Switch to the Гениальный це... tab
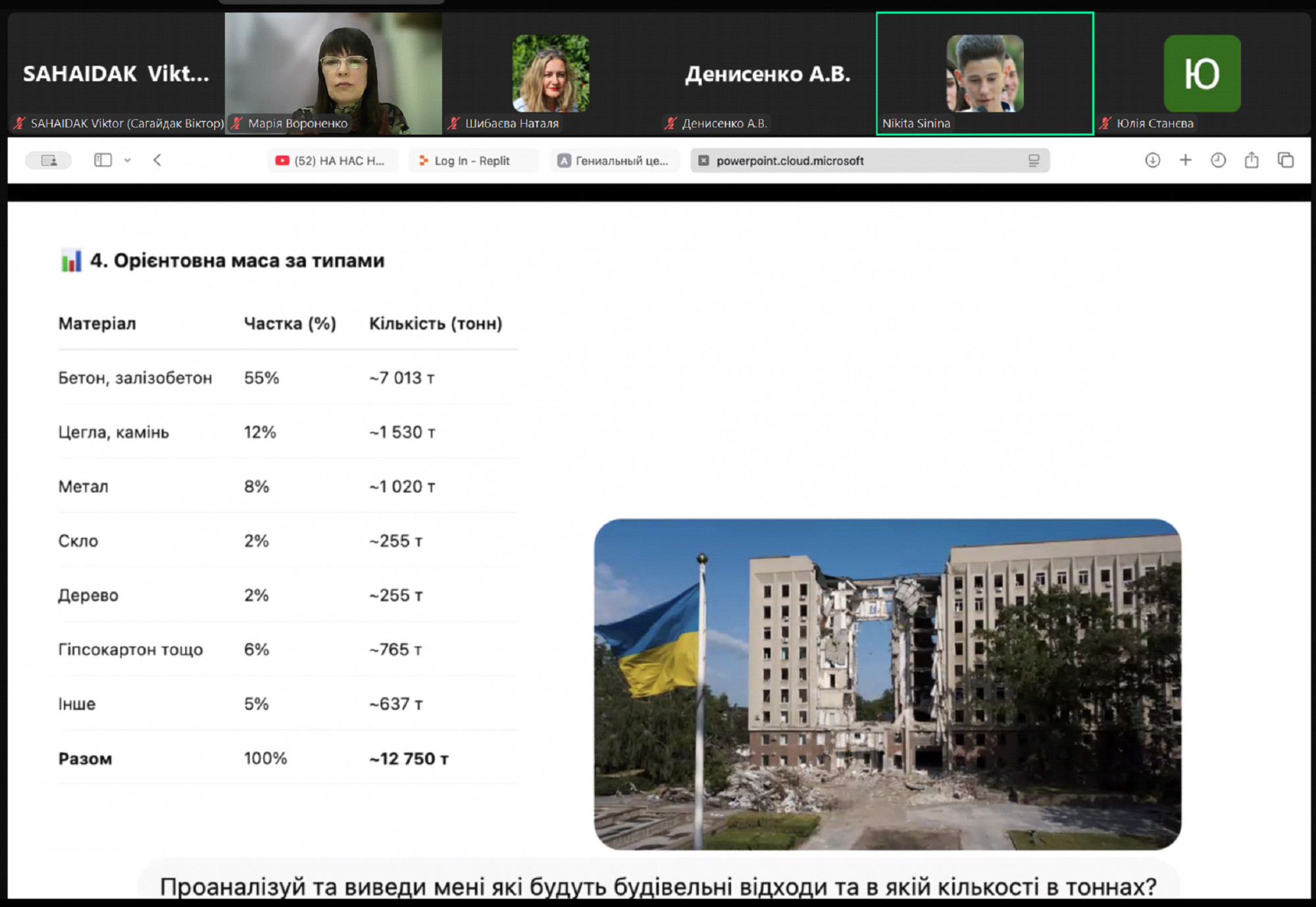This screenshot has width=1316, height=907. click(x=613, y=161)
